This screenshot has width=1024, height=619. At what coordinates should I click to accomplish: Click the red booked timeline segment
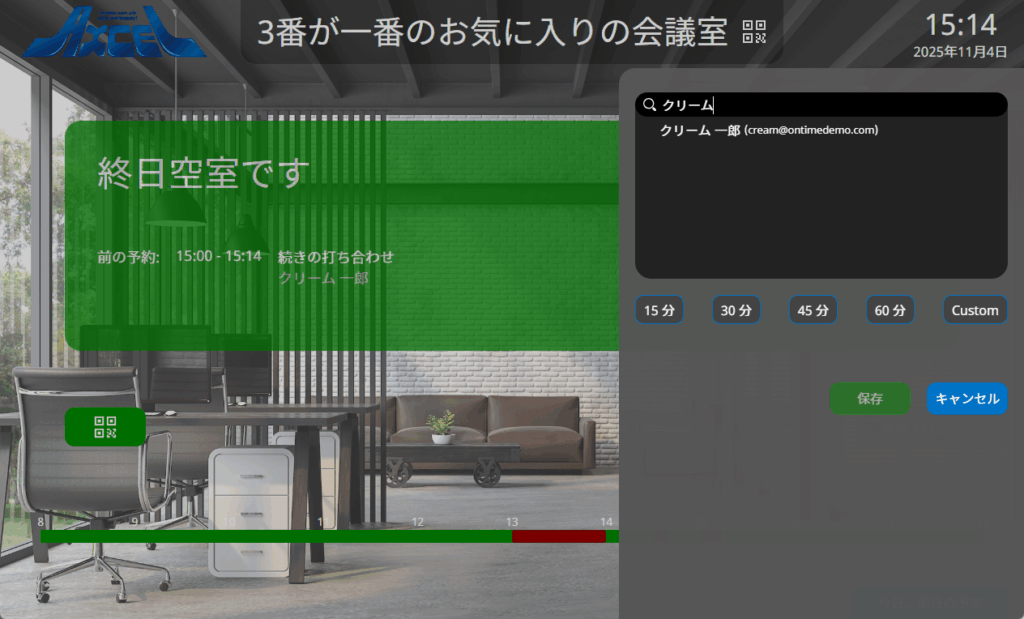click(x=558, y=537)
